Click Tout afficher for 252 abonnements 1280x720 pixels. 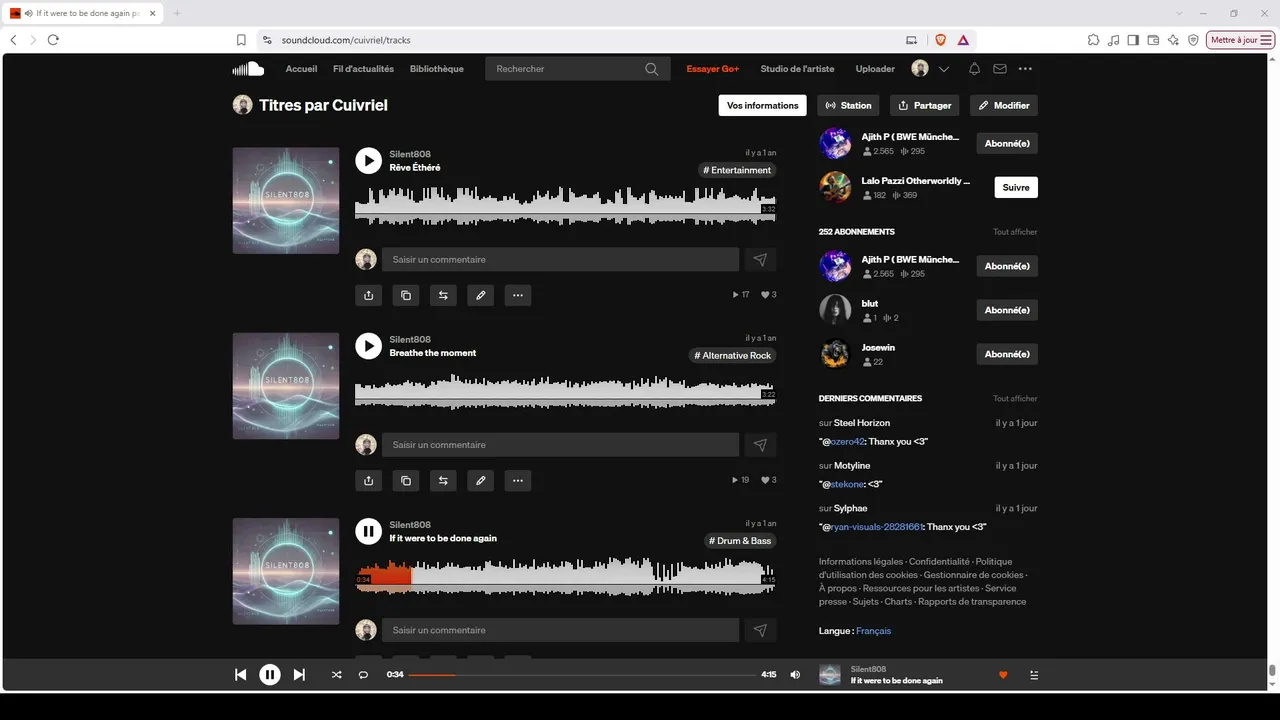(x=1015, y=232)
